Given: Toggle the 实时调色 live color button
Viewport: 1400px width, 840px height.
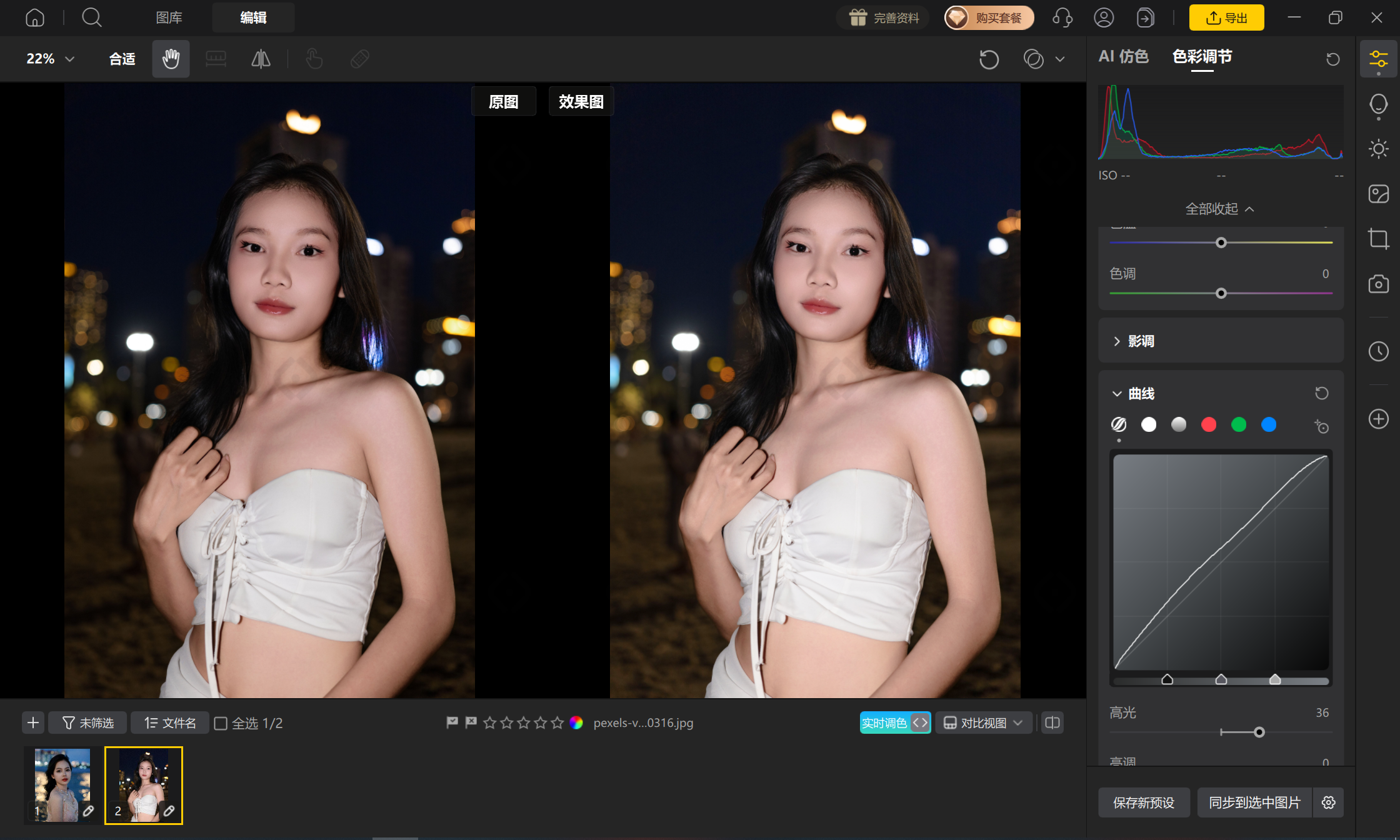Looking at the screenshot, I should click(x=895, y=722).
